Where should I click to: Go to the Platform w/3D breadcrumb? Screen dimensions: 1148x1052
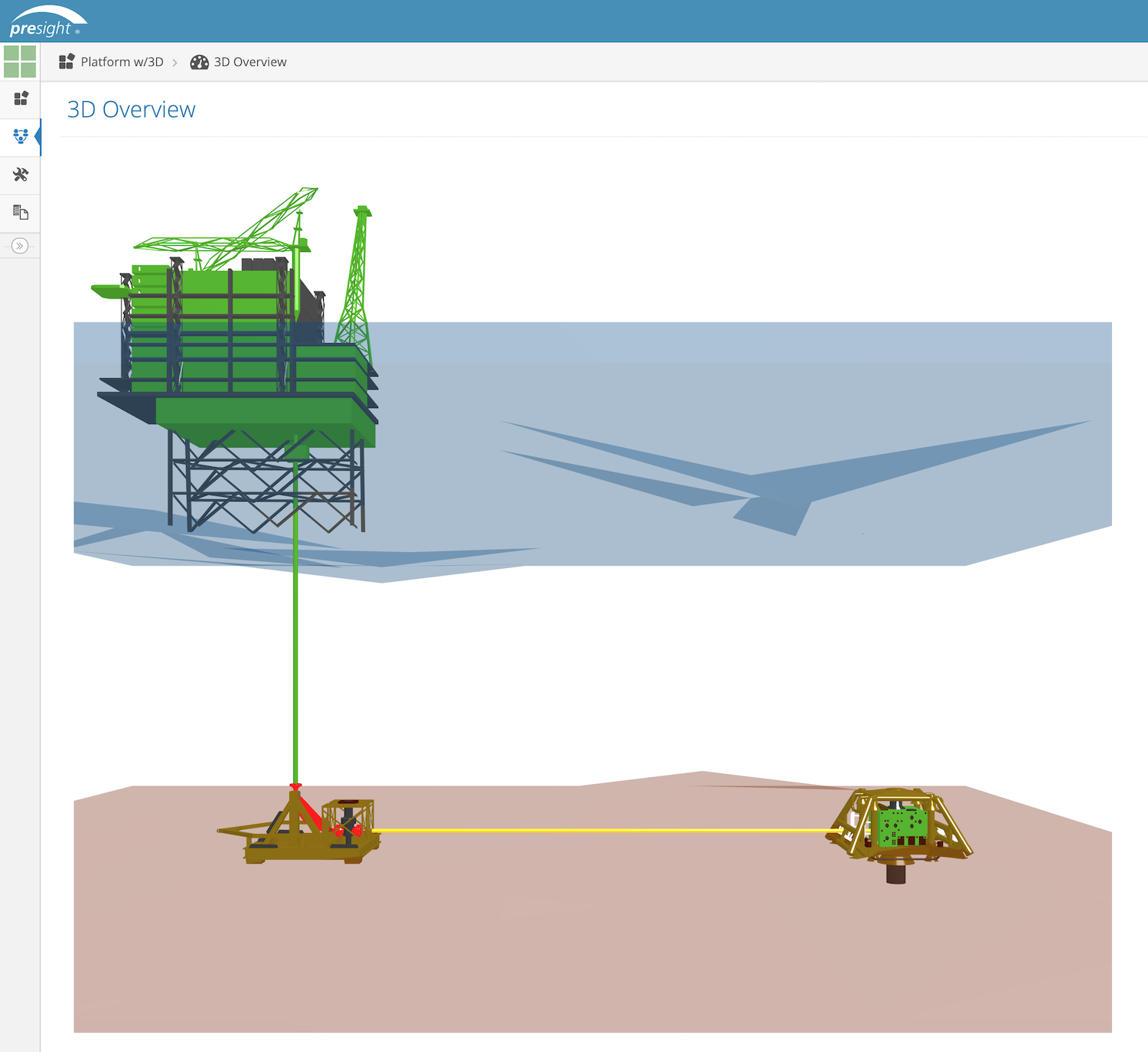point(122,62)
